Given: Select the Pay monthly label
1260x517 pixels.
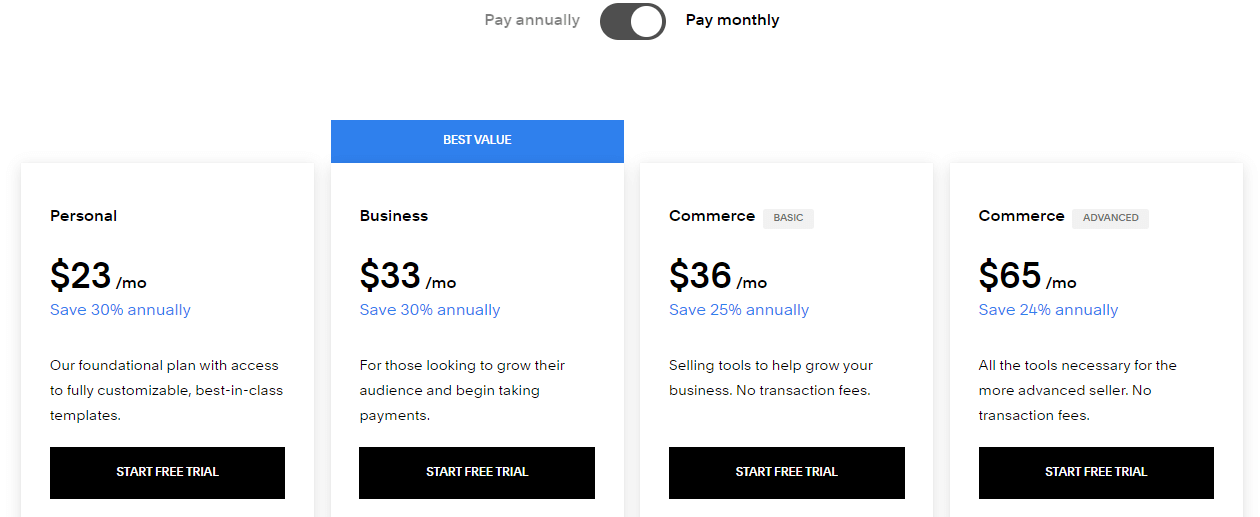Looking at the screenshot, I should point(732,20).
